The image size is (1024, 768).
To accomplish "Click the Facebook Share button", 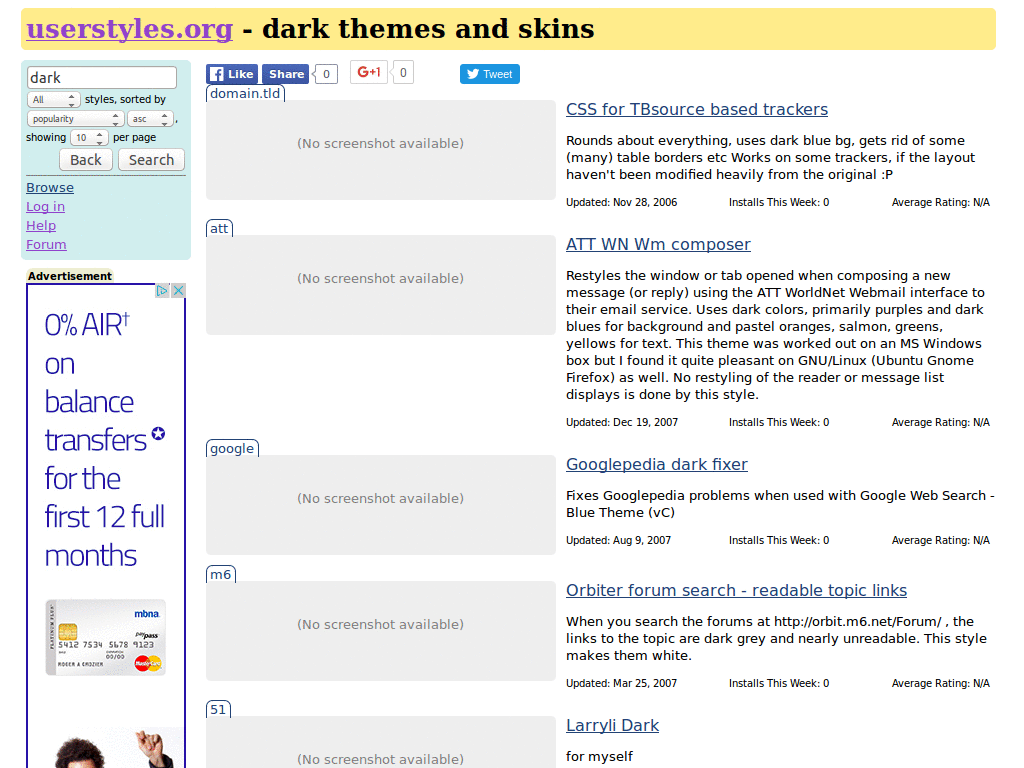I will pos(285,74).
